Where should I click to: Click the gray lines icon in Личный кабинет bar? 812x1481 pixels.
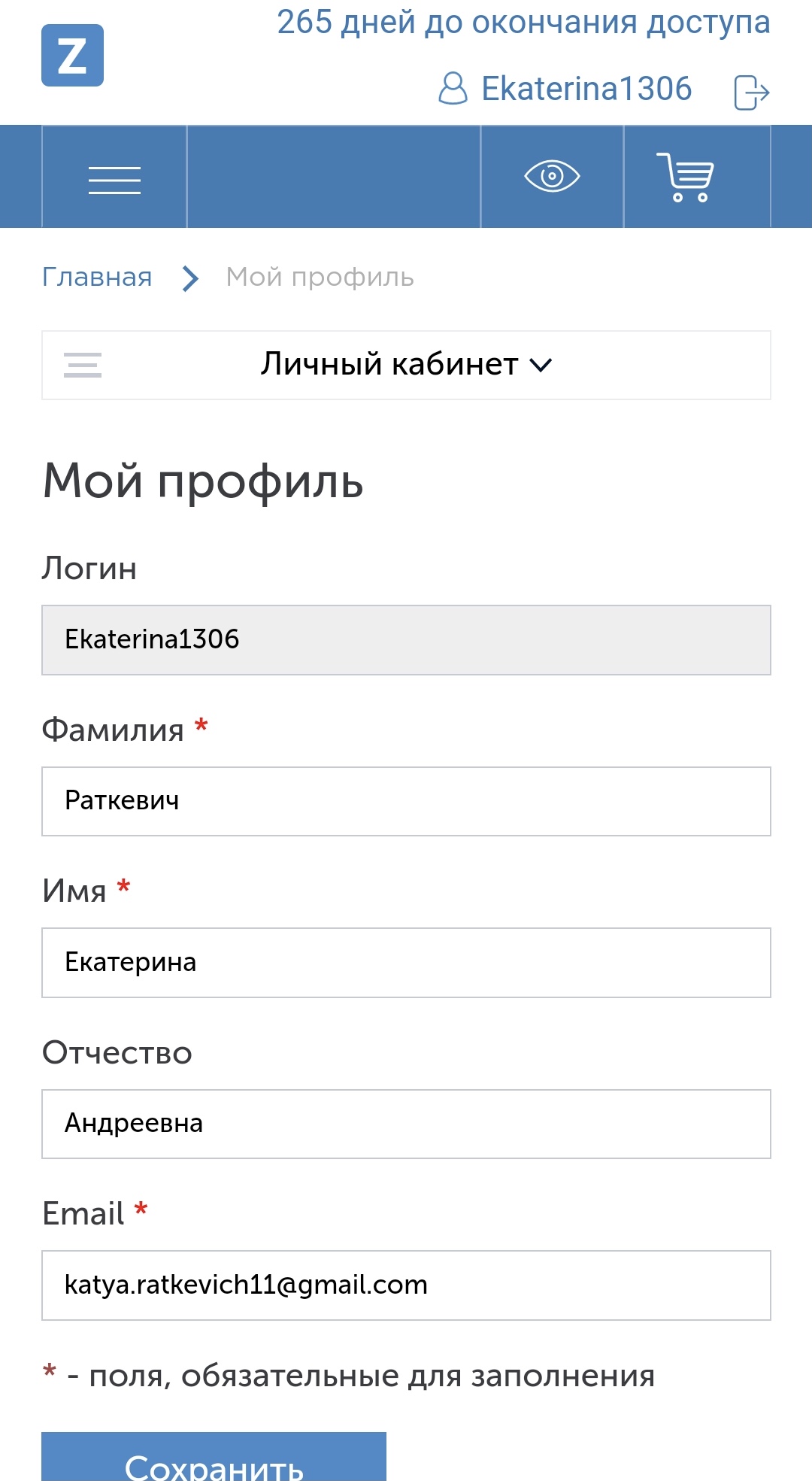click(83, 365)
